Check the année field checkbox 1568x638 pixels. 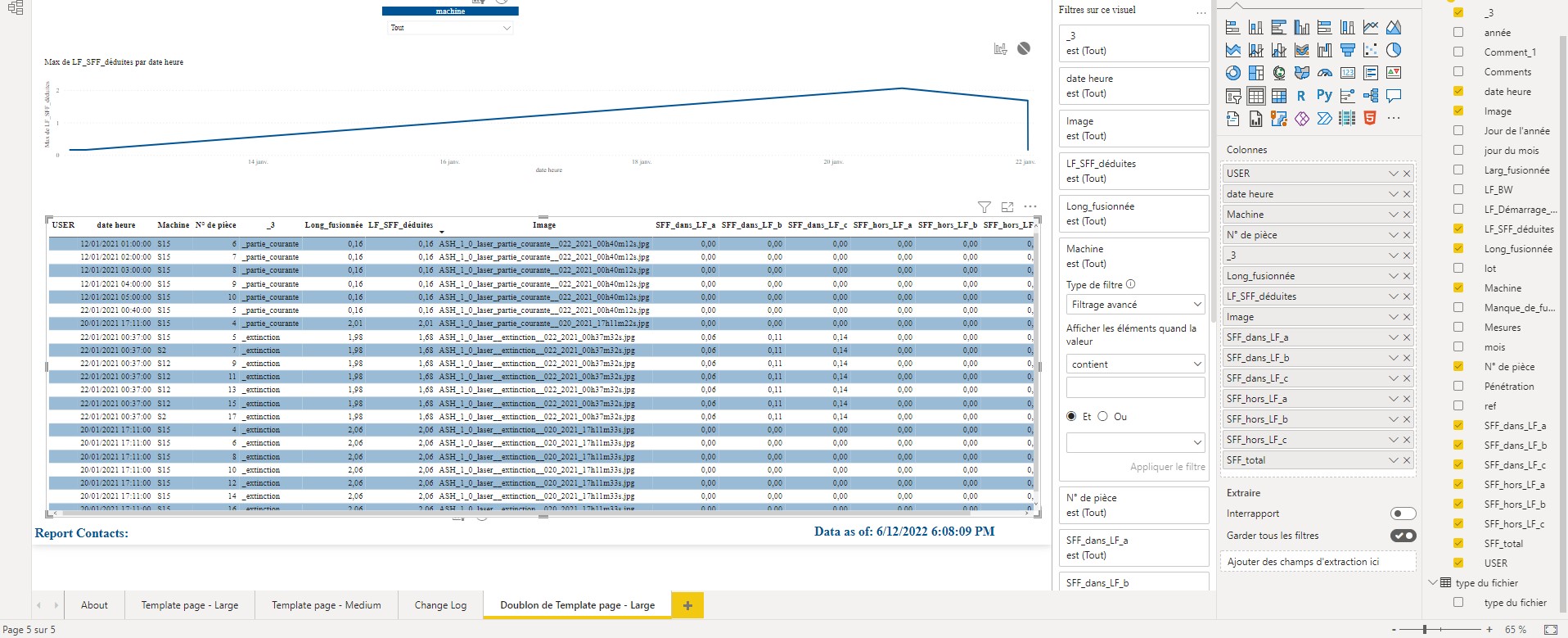[x=1458, y=32]
